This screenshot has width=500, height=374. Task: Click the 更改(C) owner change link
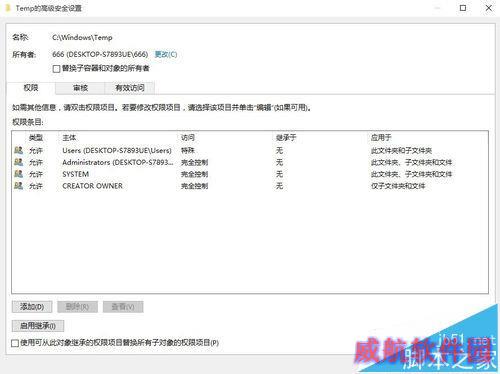166,54
